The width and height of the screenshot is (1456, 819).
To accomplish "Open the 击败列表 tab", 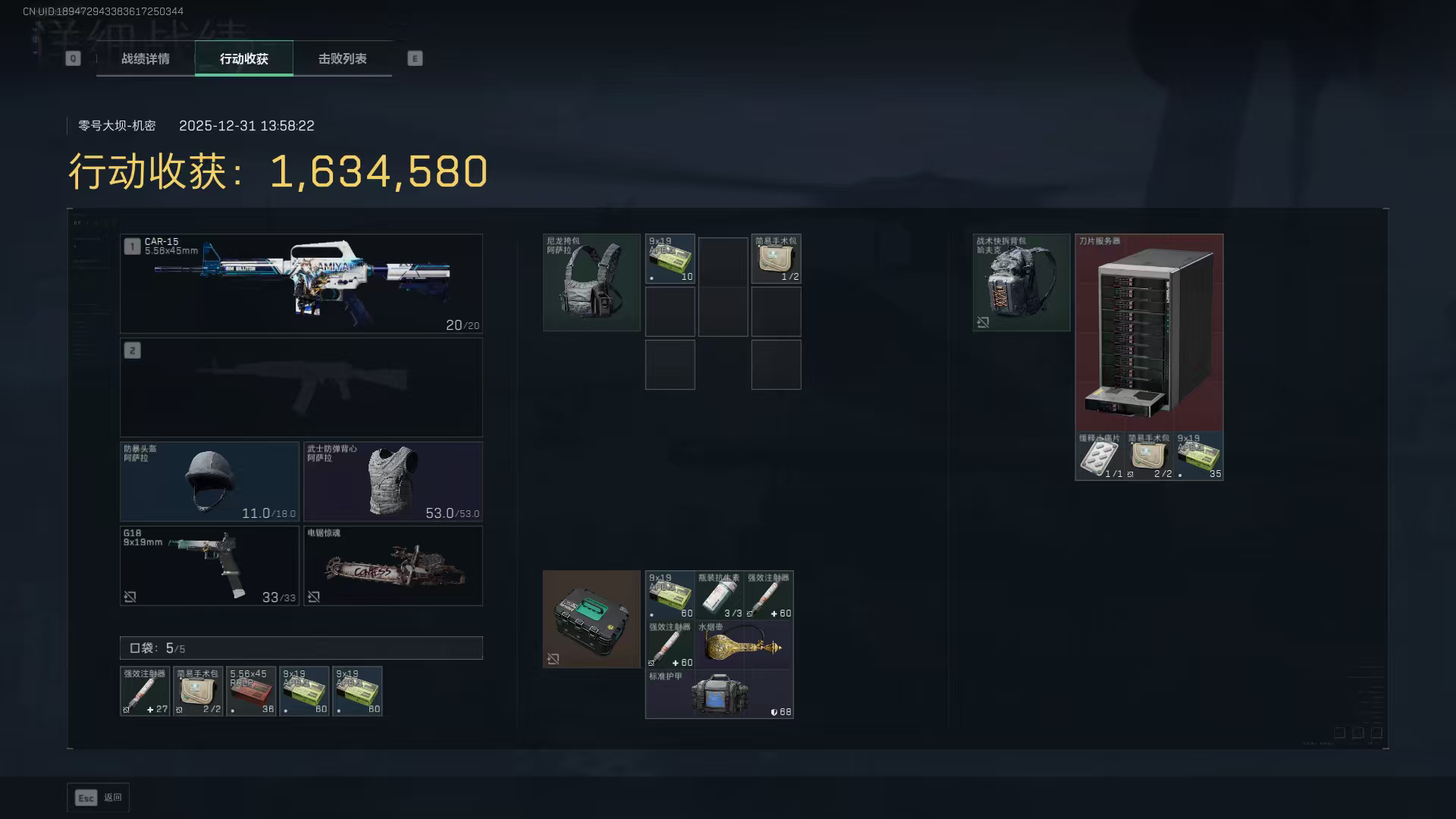I will pos(343,58).
